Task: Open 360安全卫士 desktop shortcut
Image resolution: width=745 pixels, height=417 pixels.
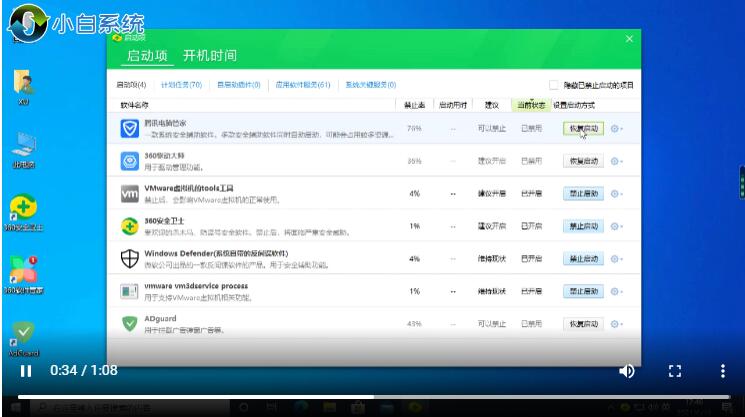Action: 23,209
